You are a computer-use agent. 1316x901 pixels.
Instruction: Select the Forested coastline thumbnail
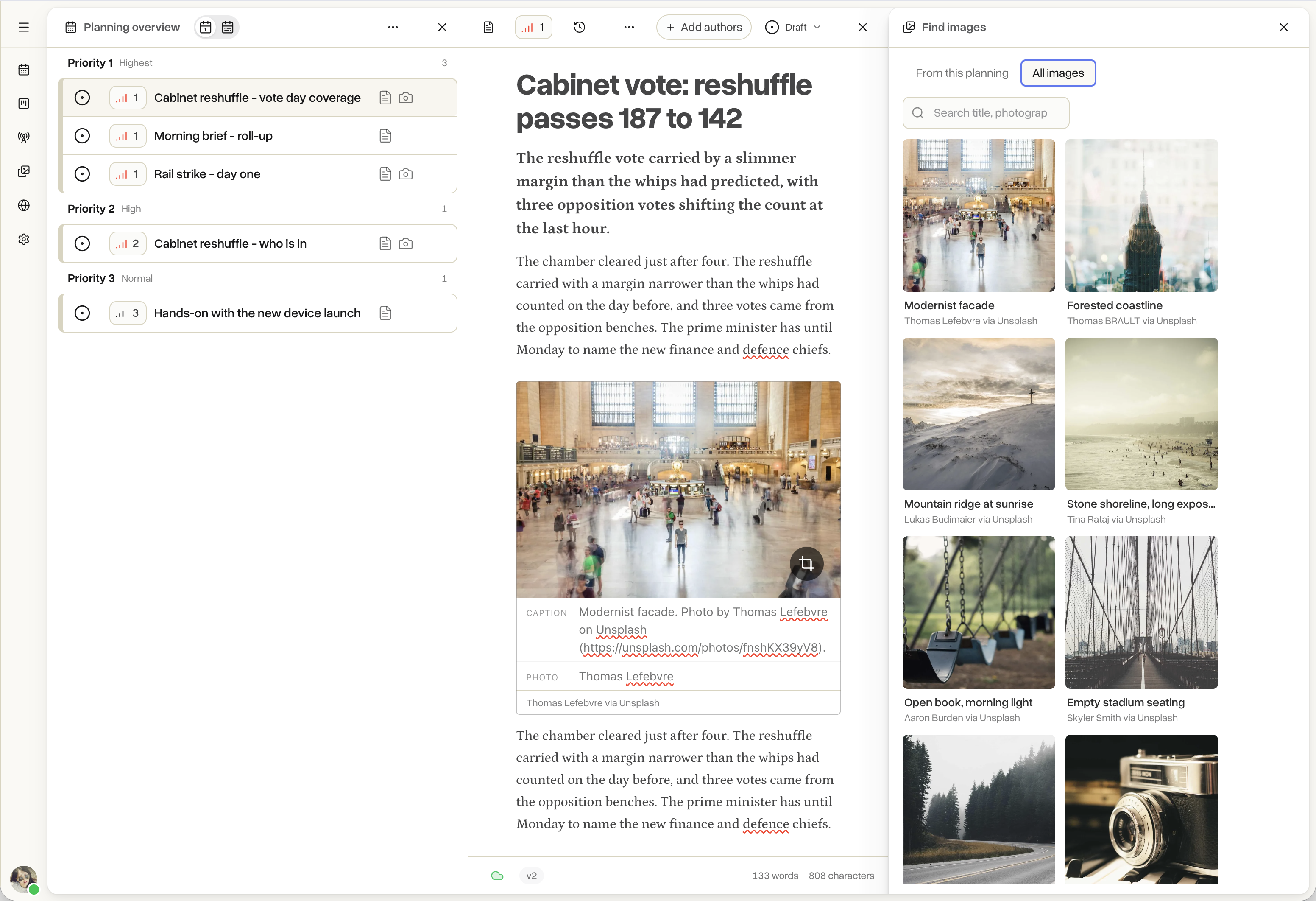[x=1141, y=215]
